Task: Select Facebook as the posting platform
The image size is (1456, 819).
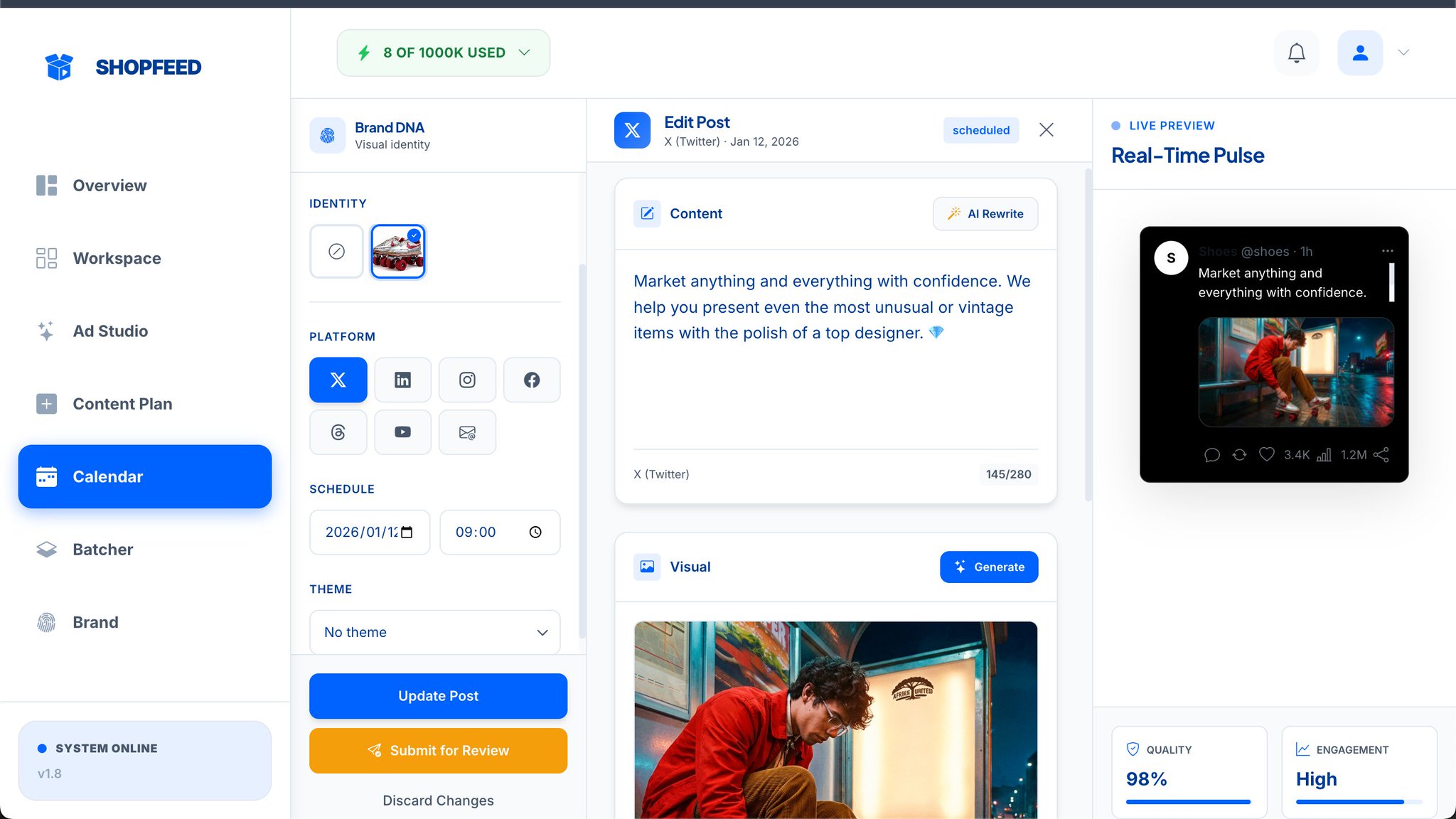Action: pyautogui.click(x=532, y=380)
